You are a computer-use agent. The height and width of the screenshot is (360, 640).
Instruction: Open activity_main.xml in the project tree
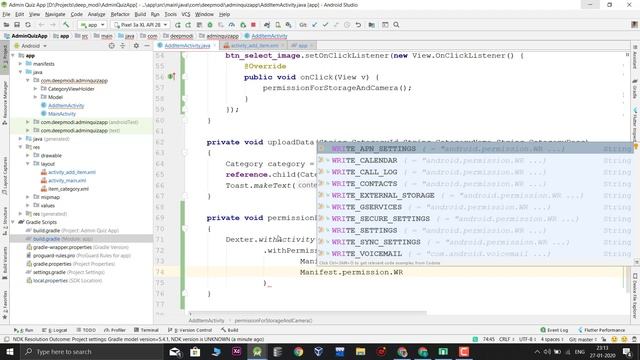click(x=67, y=180)
